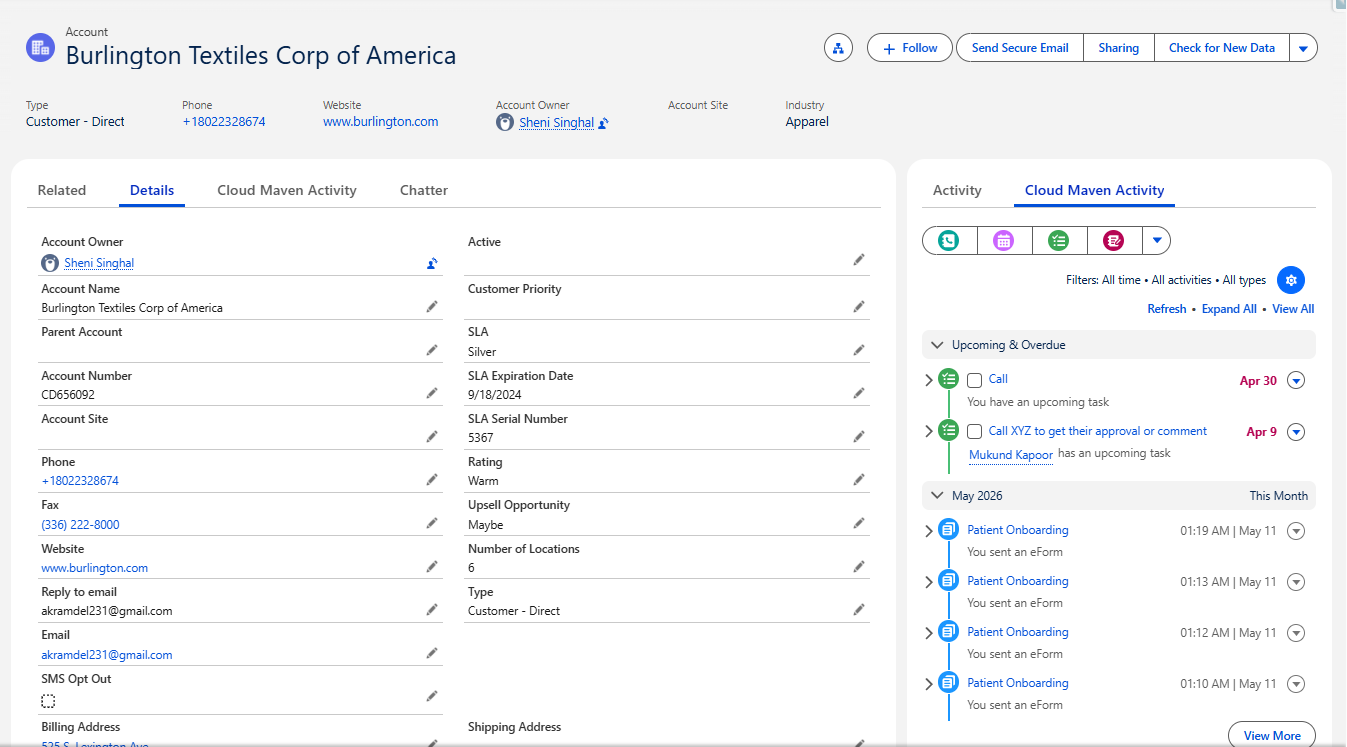Click the purple calendar new event icon
This screenshot has height=747, width=1347.
pos(1004,240)
